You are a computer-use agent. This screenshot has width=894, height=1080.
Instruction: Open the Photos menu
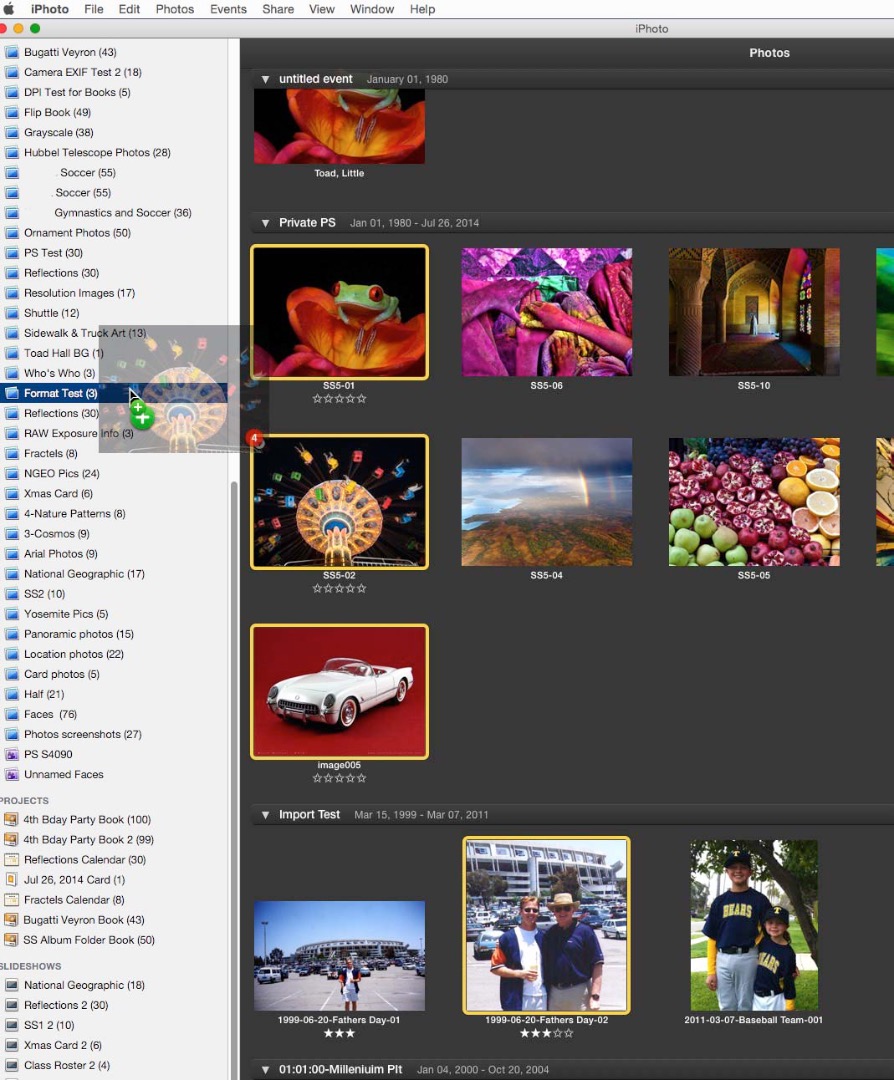point(174,9)
